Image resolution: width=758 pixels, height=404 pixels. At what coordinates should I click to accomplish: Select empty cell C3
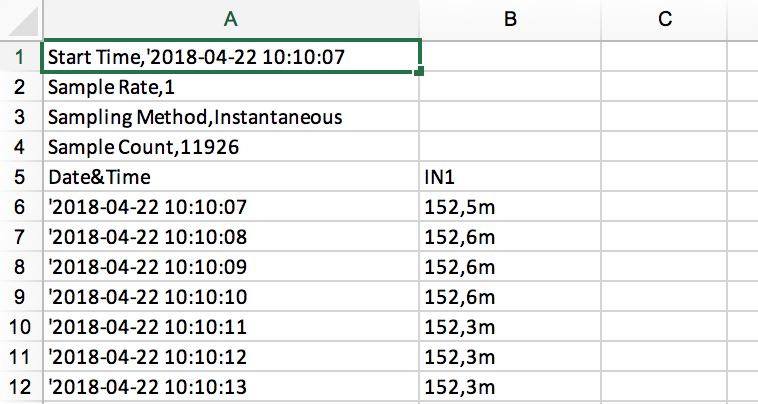[x=662, y=117]
